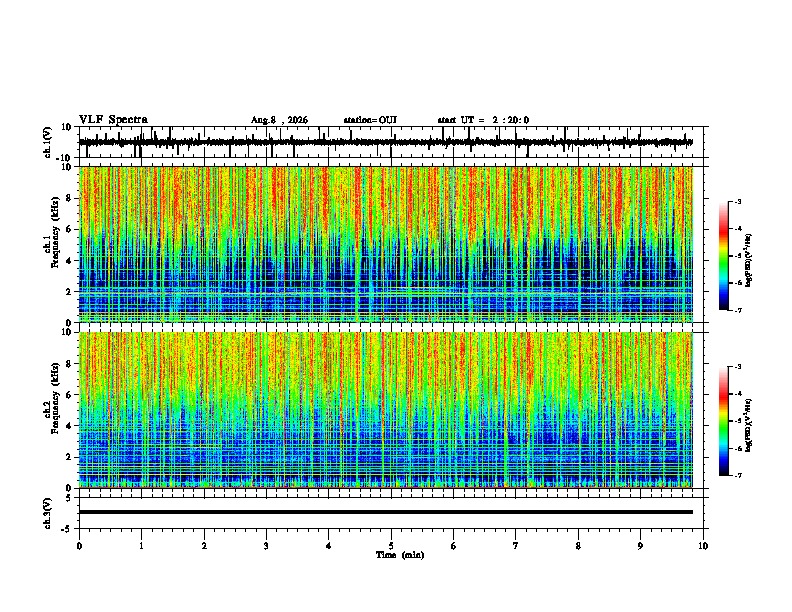Click the ch.2 colorbar "log(PSD)" unit label

click(x=749, y=426)
